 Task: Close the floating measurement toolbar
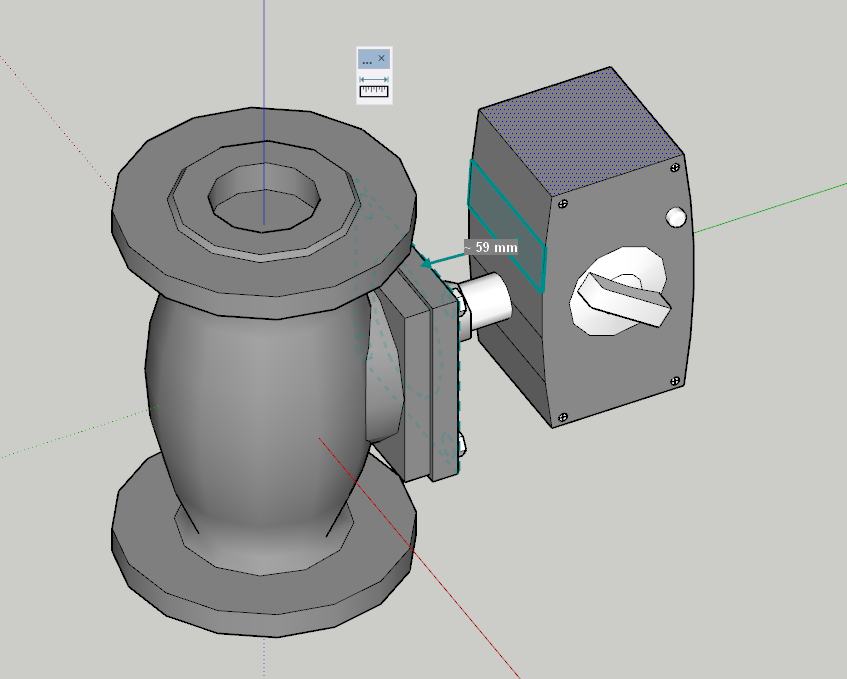[382, 59]
